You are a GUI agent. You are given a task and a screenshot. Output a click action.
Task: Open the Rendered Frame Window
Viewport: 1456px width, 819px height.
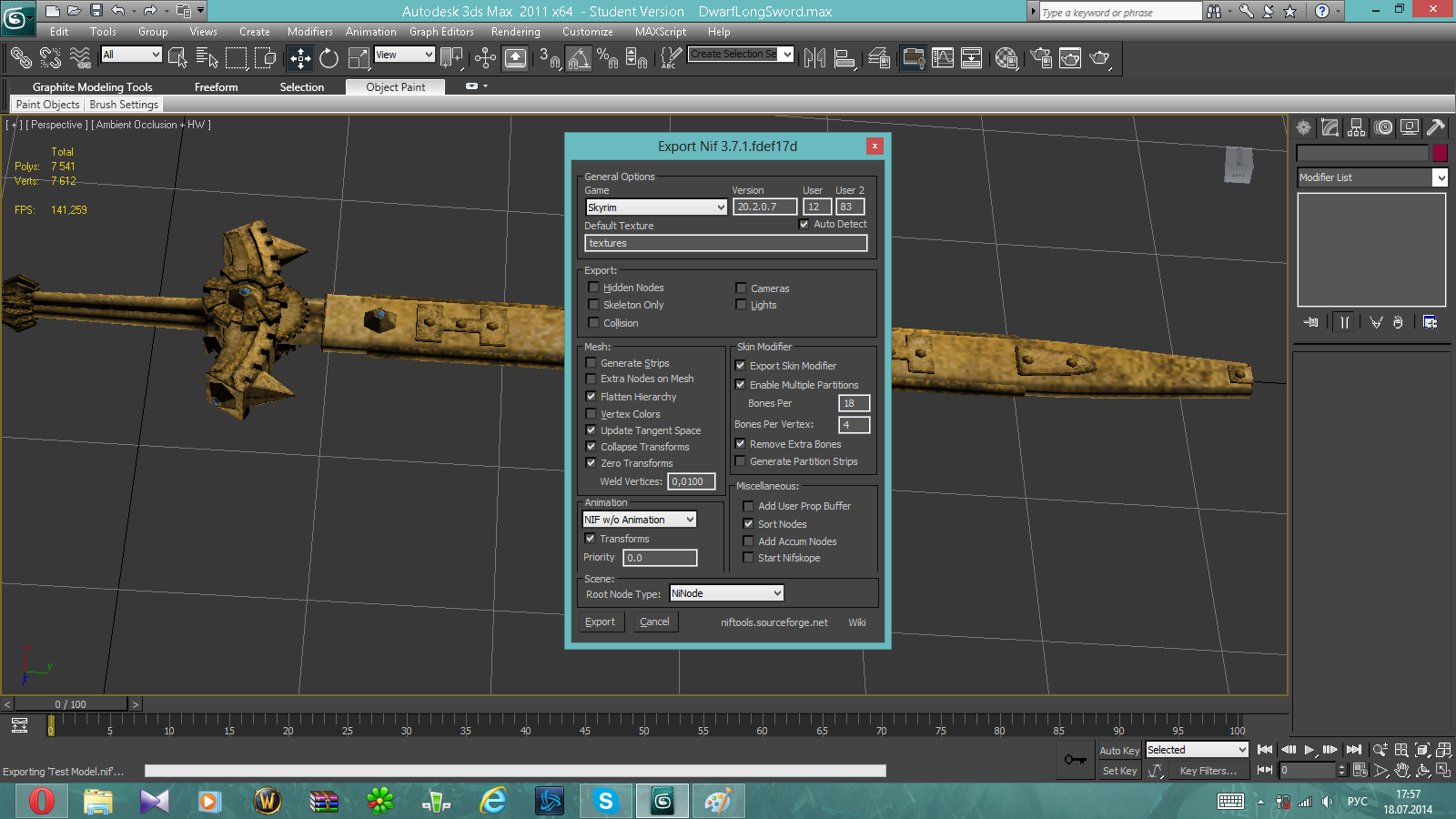1070,58
